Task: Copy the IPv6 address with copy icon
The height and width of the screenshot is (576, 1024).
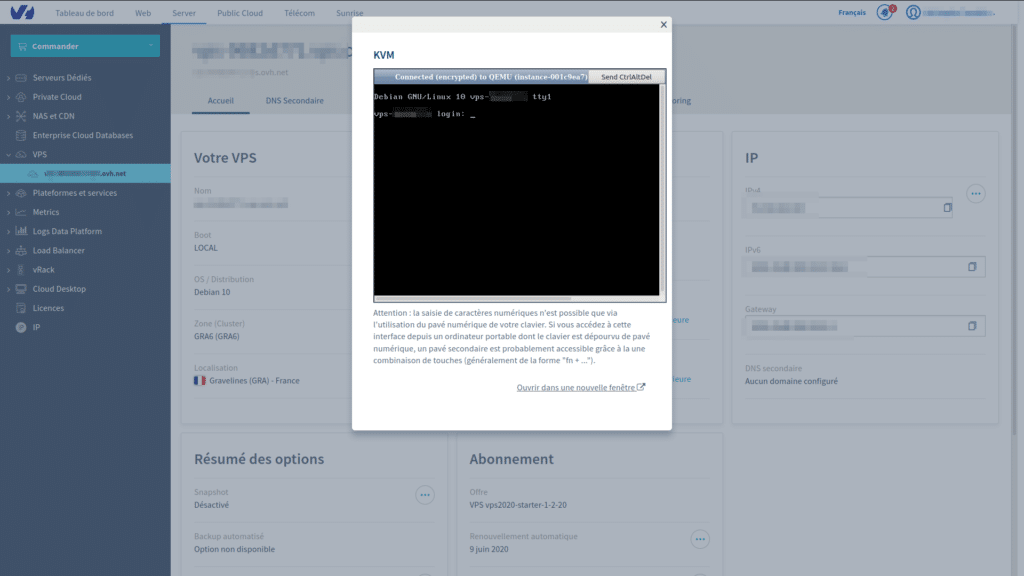Action: [x=972, y=266]
